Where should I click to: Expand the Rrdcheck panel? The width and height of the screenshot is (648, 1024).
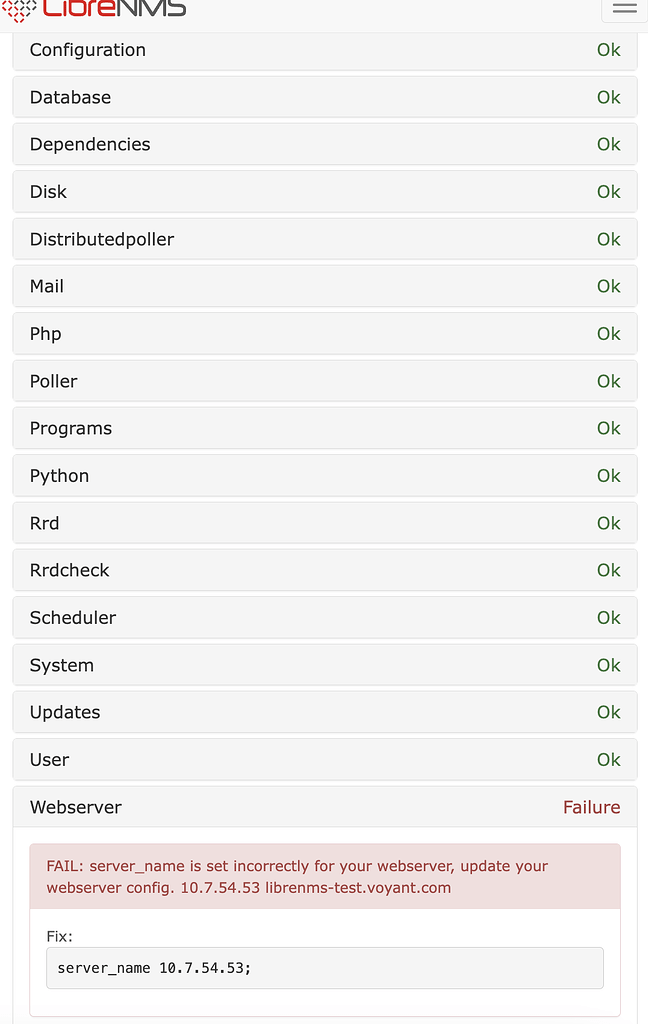(324, 570)
